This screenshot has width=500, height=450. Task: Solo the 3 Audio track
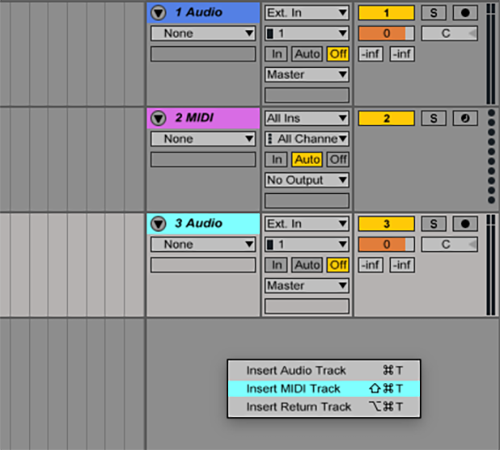433,224
